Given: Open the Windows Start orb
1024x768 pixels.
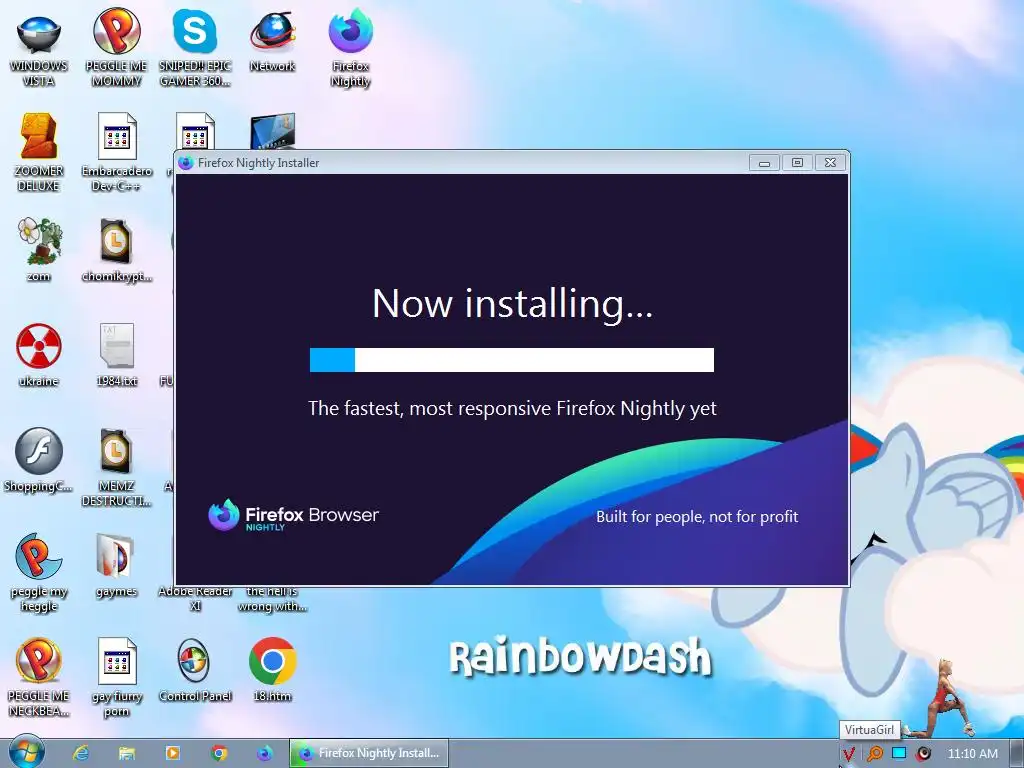Looking at the screenshot, I should pos(26,752).
